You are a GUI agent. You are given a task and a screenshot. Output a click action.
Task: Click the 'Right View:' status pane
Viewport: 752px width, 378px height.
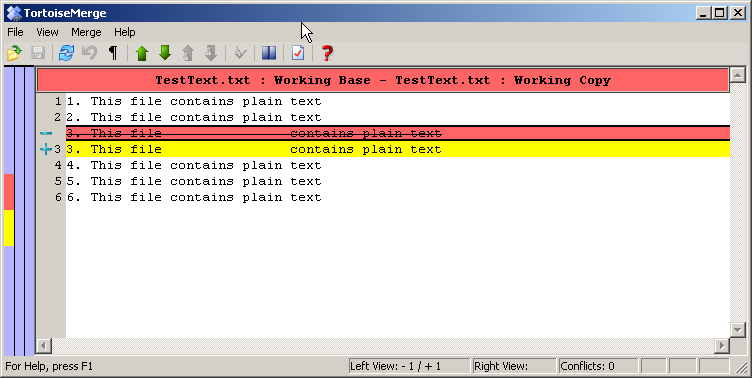pos(514,366)
